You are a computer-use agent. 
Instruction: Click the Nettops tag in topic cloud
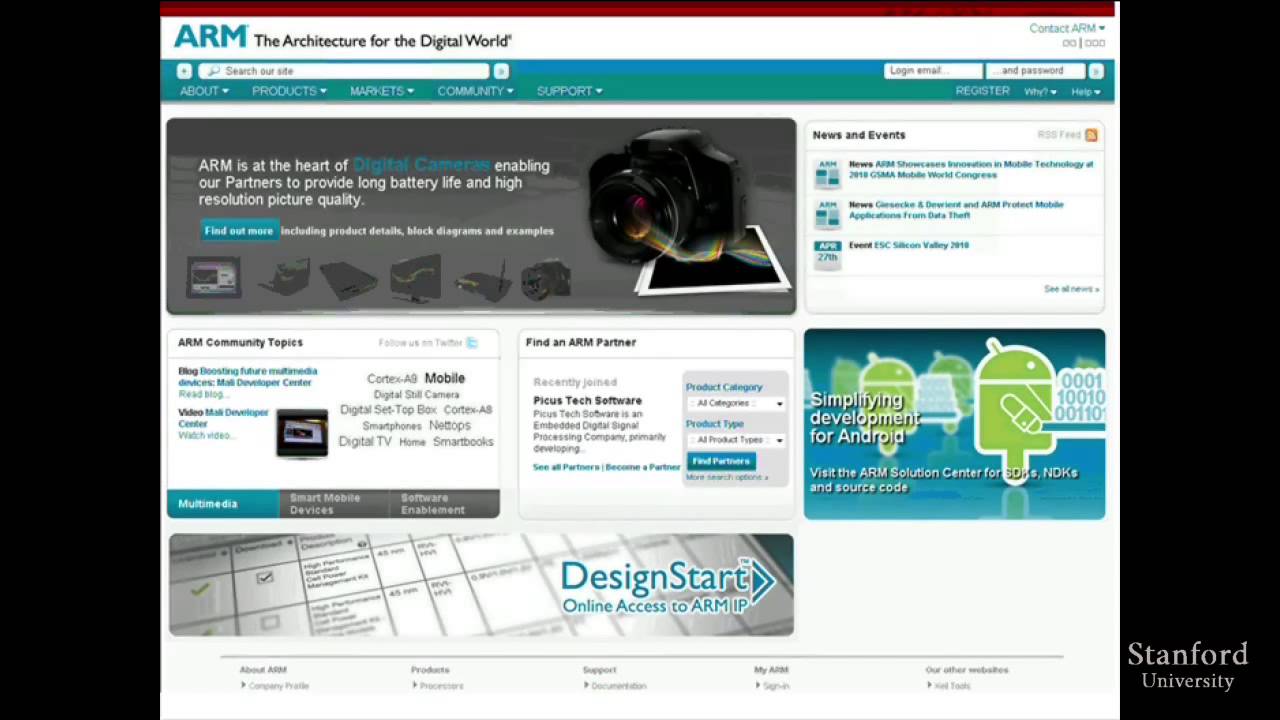[450, 425]
